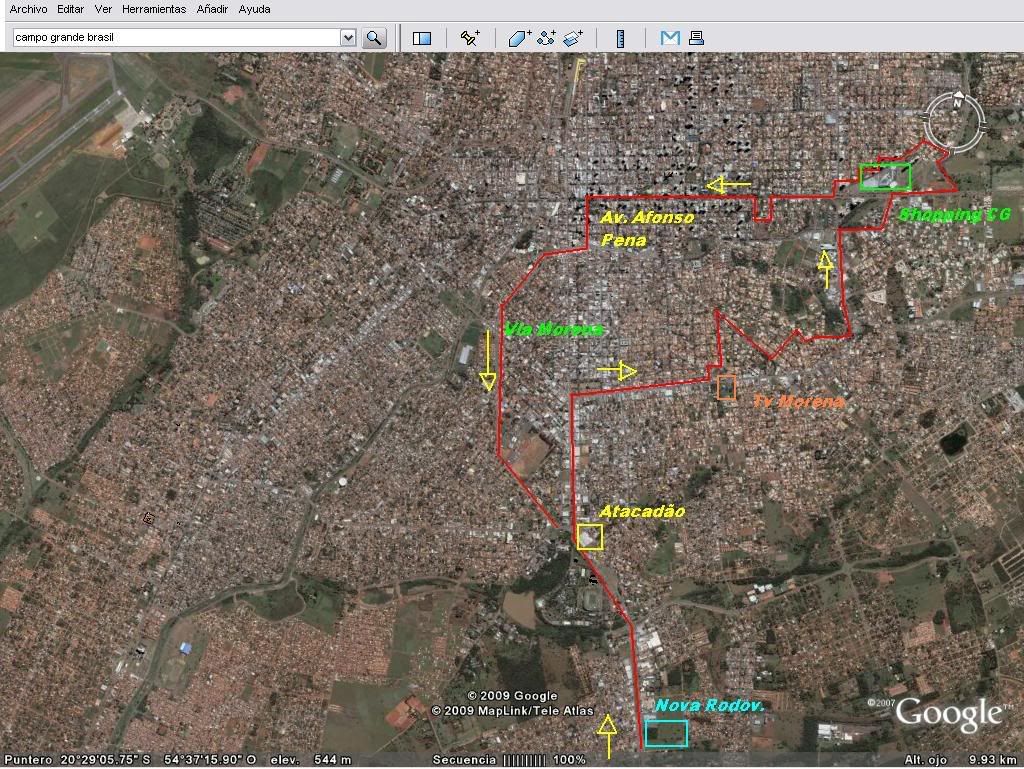Choose the add image overlay tool

pyautogui.click(x=573, y=38)
